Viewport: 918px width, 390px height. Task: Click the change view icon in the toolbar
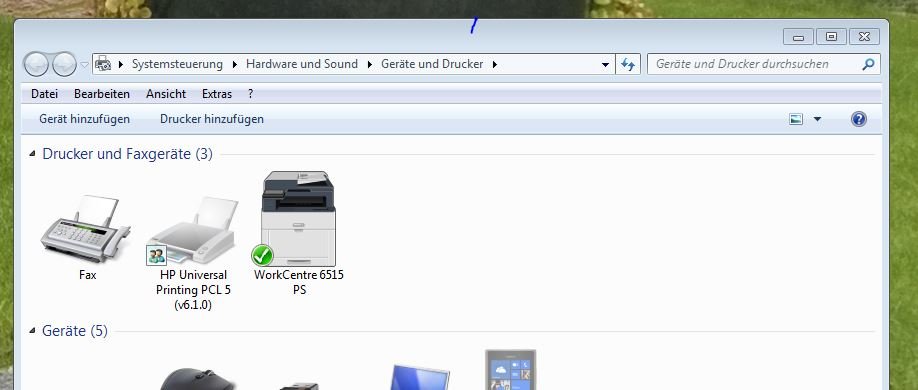796,119
